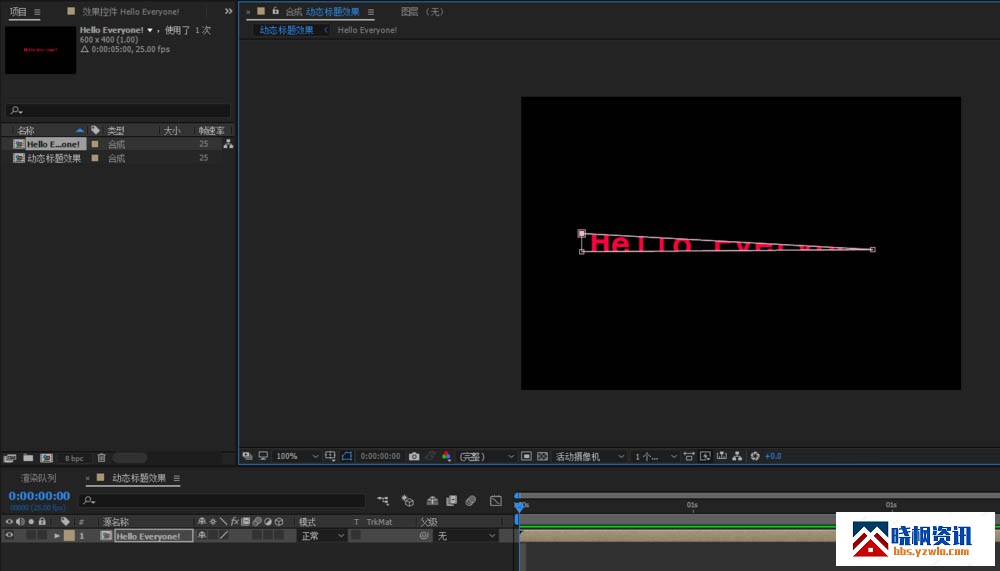Open the composition flowchart icon in viewer footer
The image size is (1000, 571).
(737, 456)
